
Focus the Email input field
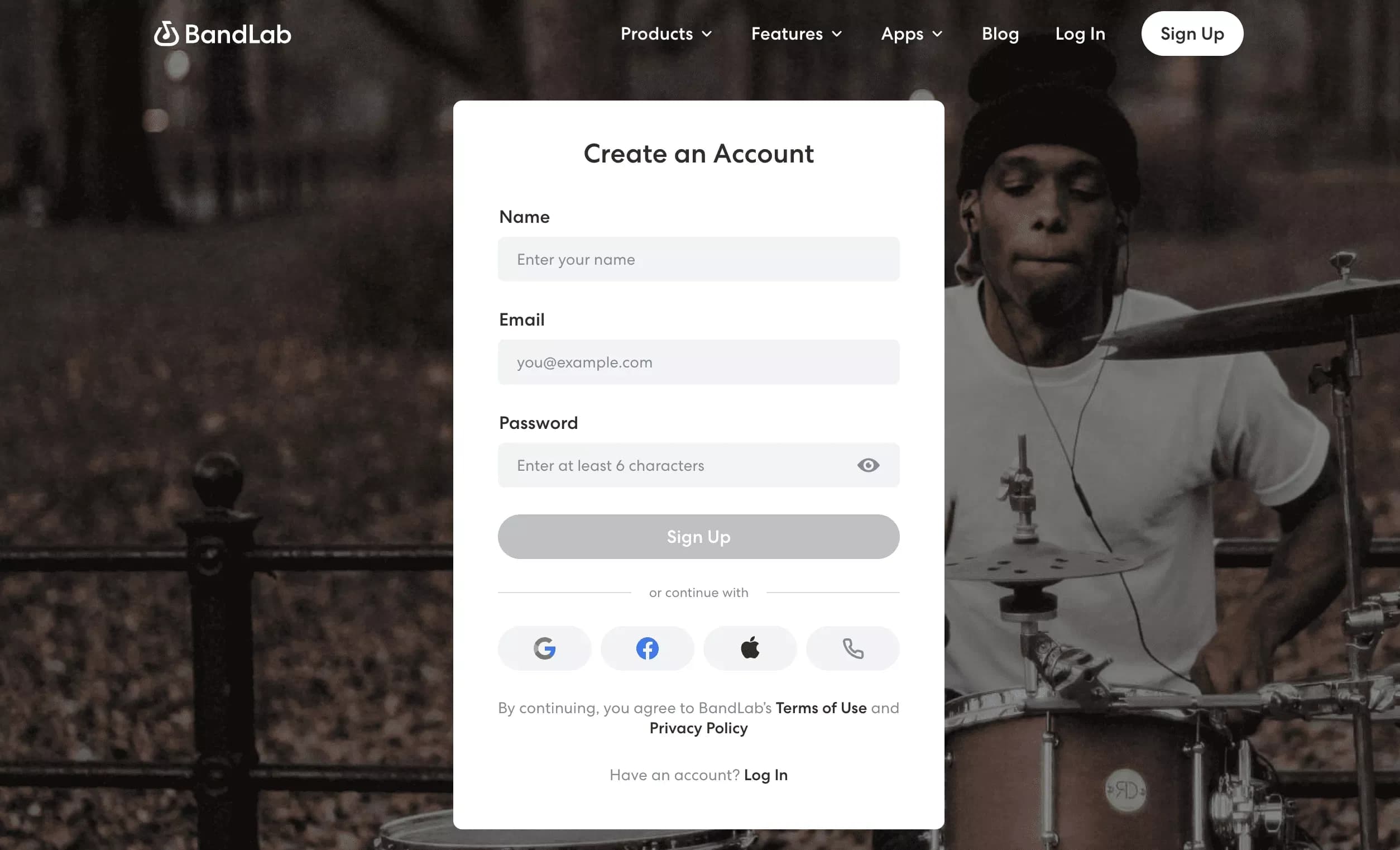[x=698, y=362]
